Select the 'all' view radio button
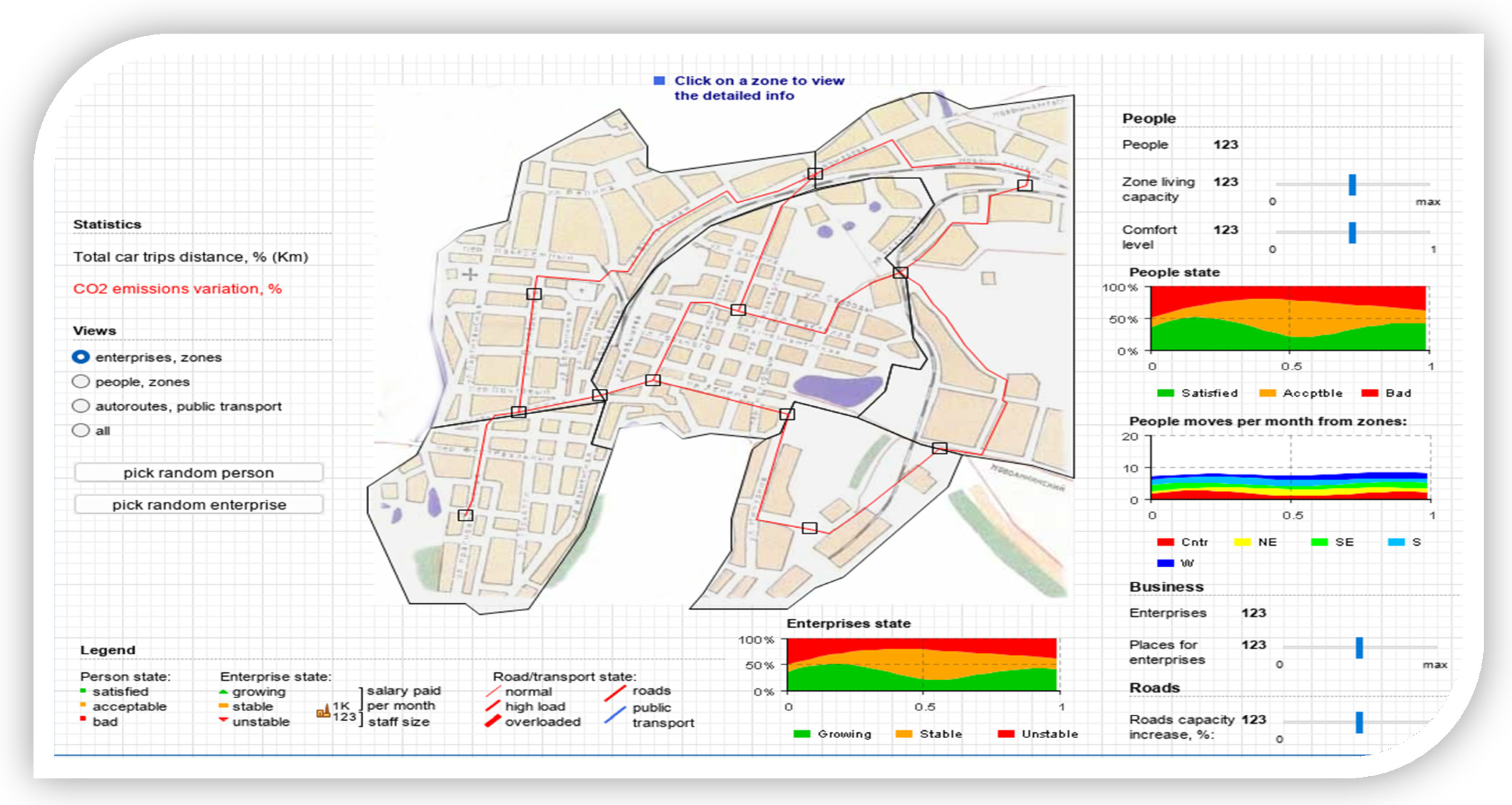Image resolution: width=1512 pixels, height=805 pixels. click(x=81, y=430)
